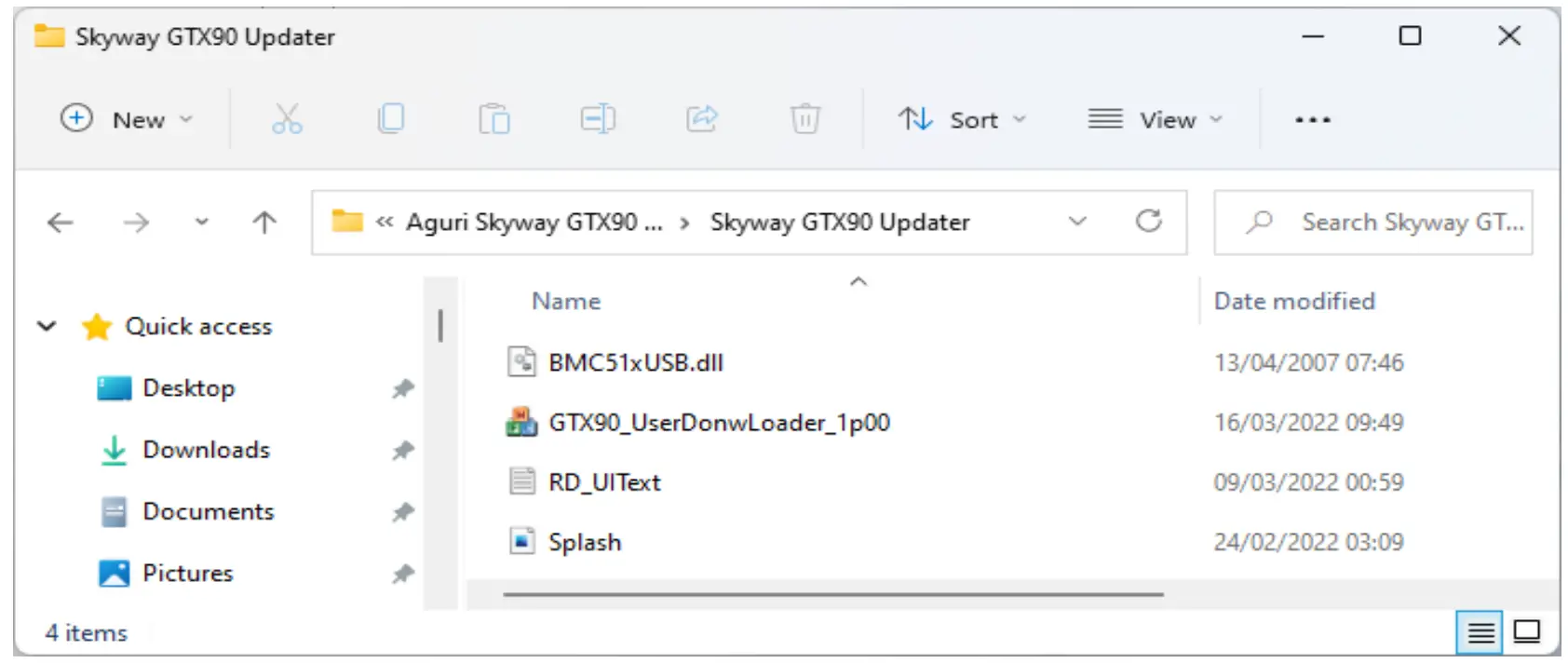Click the navigation pane vertical scrollbar
Screen dimensions: 1568x663
click(440, 326)
